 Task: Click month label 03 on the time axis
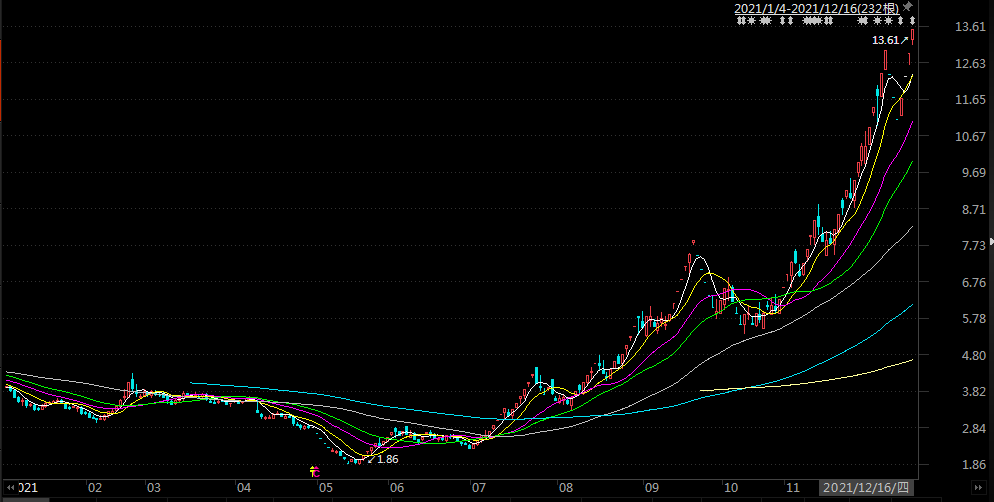tap(153, 487)
